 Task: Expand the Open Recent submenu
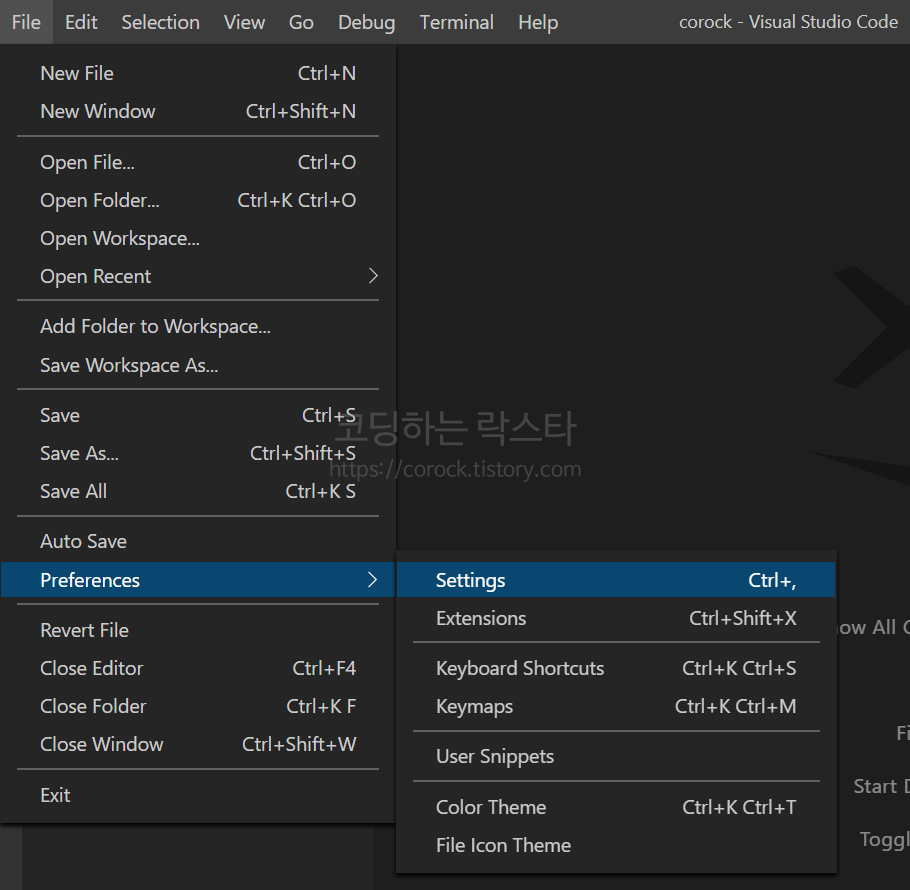click(198, 276)
